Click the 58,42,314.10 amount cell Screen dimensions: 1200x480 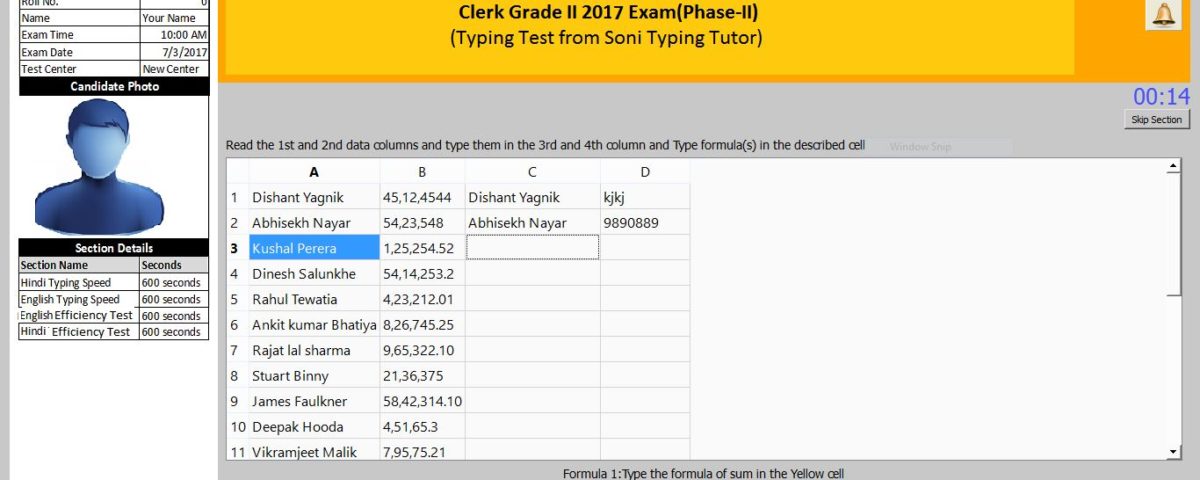tap(422, 401)
